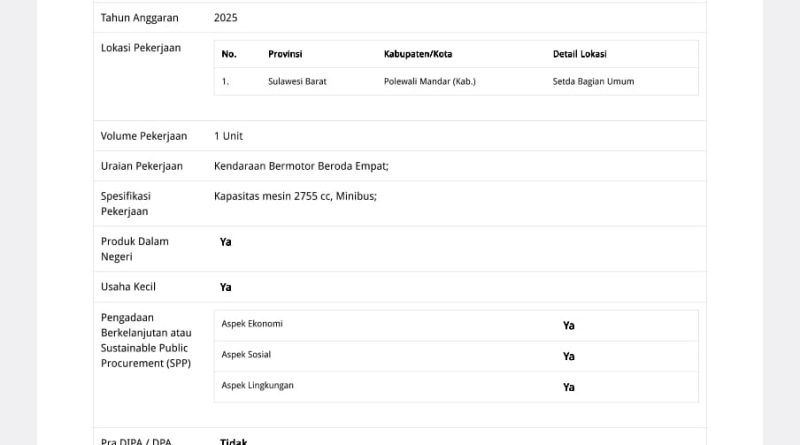Image resolution: width=800 pixels, height=445 pixels.
Task: Click the Provinsi column header
Action: pyautogui.click(x=285, y=54)
